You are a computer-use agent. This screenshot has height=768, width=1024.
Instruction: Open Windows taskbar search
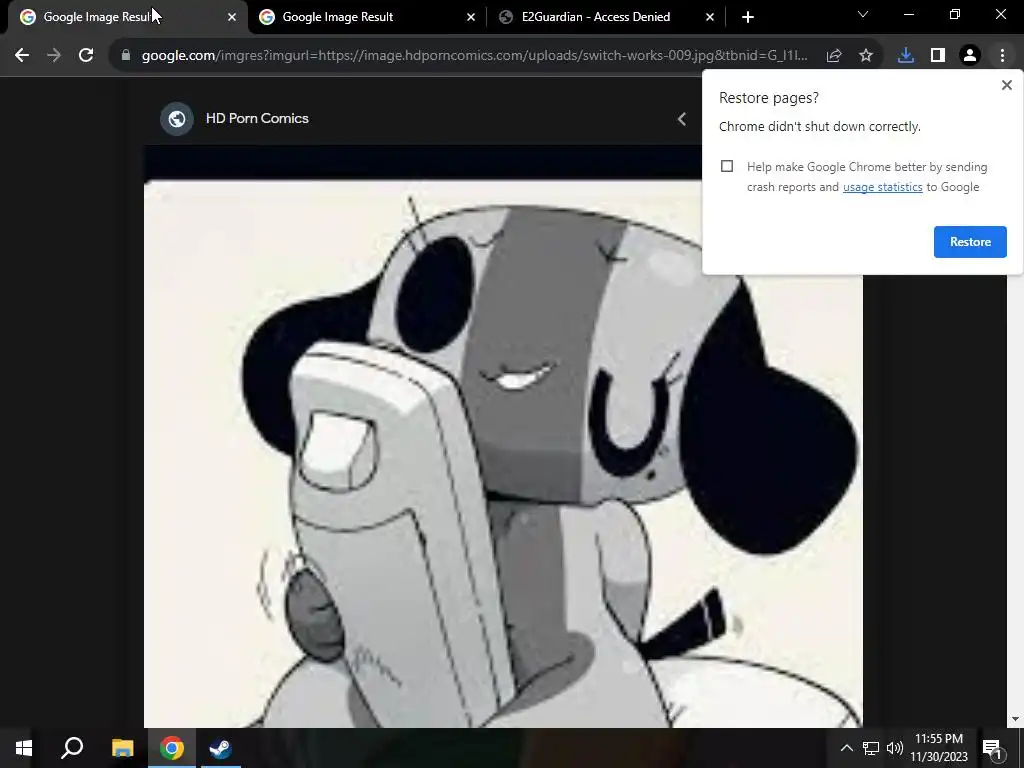[x=72, y=748]
